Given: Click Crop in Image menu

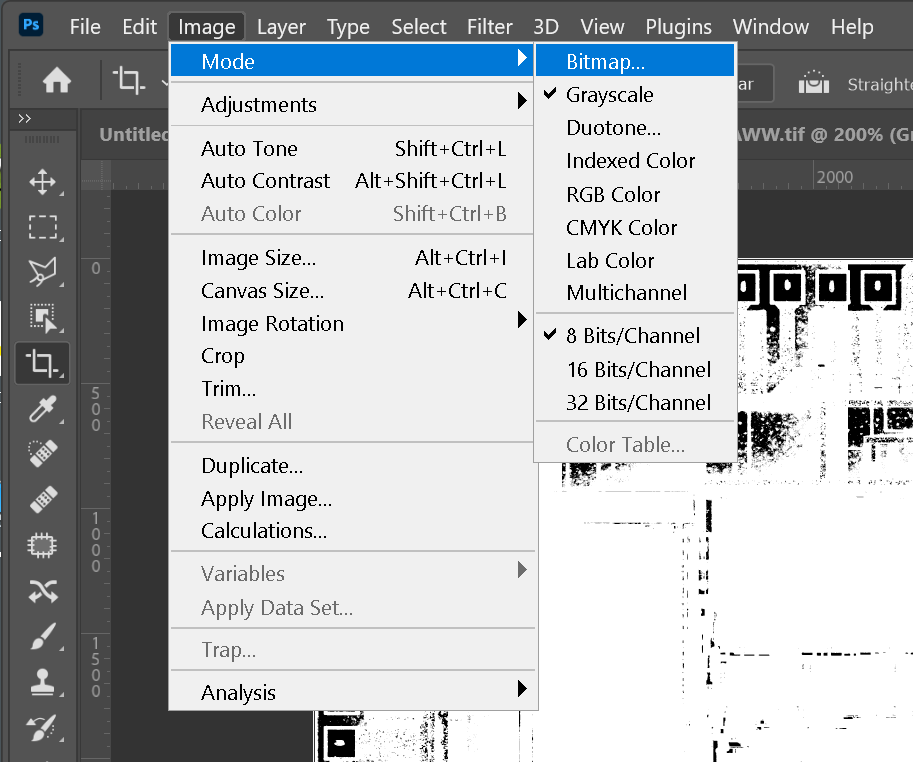Looking at the screenshot, I should click(x=352, y=356).
